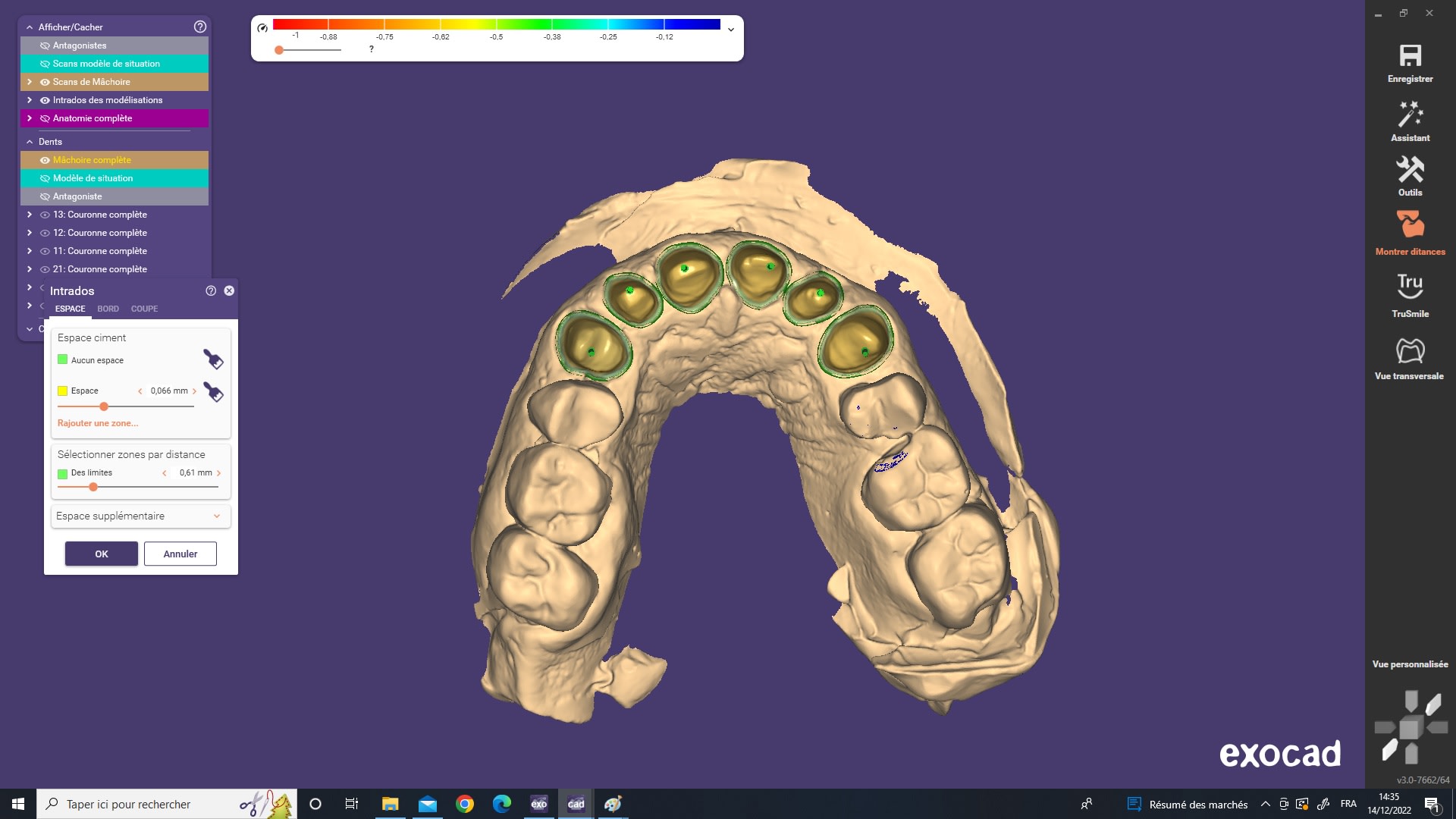
Task: Click the Cortana circle icon
Action: click(315, 804)
